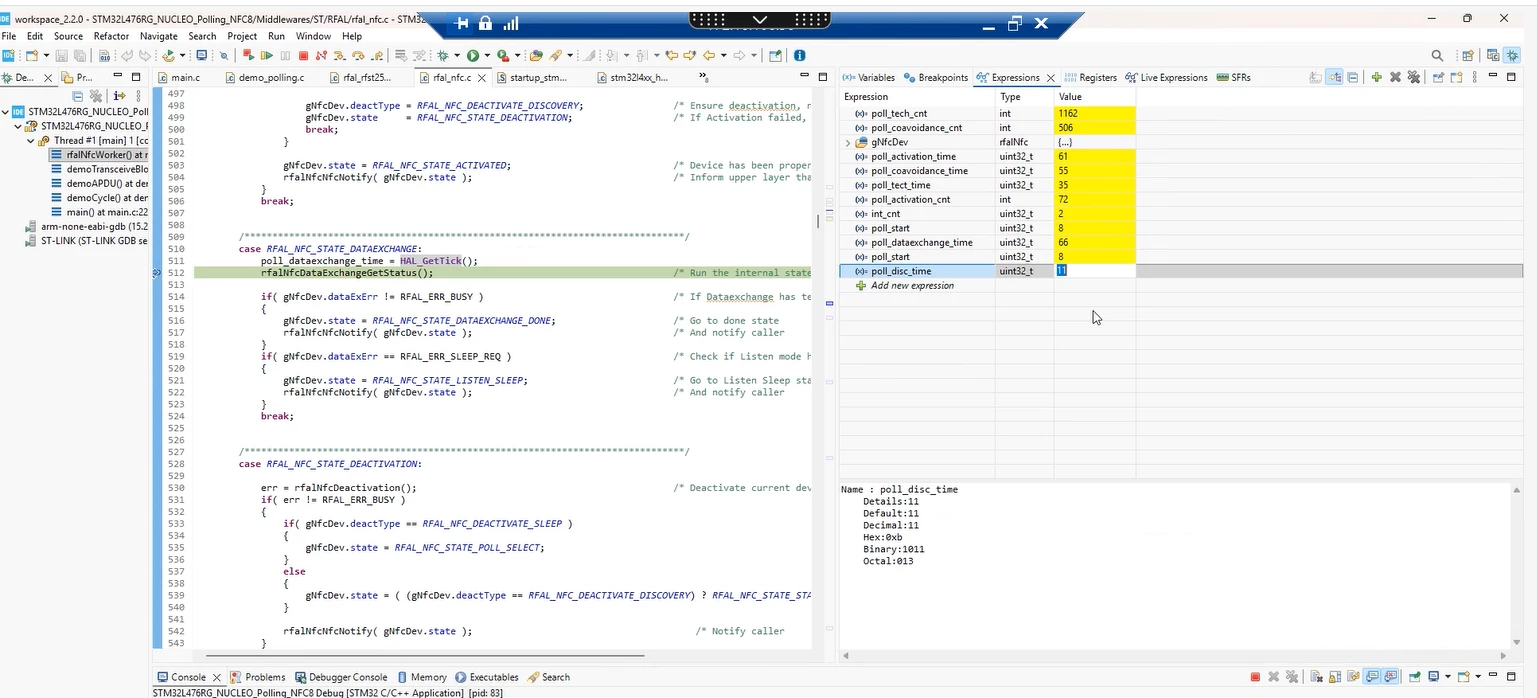
Task: Click Remove all terminated launches in Debug view
Action: pos(96,96)
